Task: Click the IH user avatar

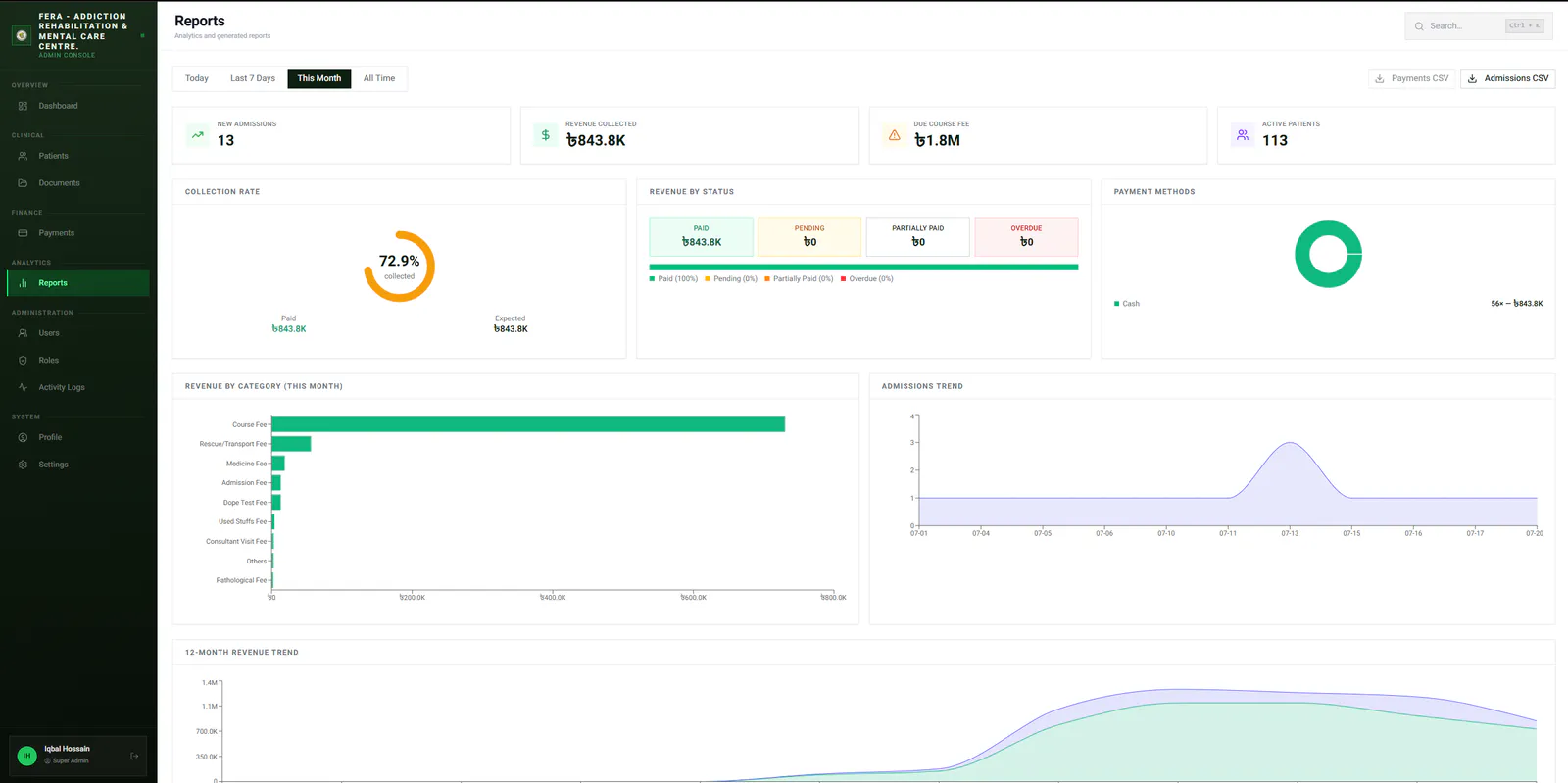Action: click(x=26, y=756)
